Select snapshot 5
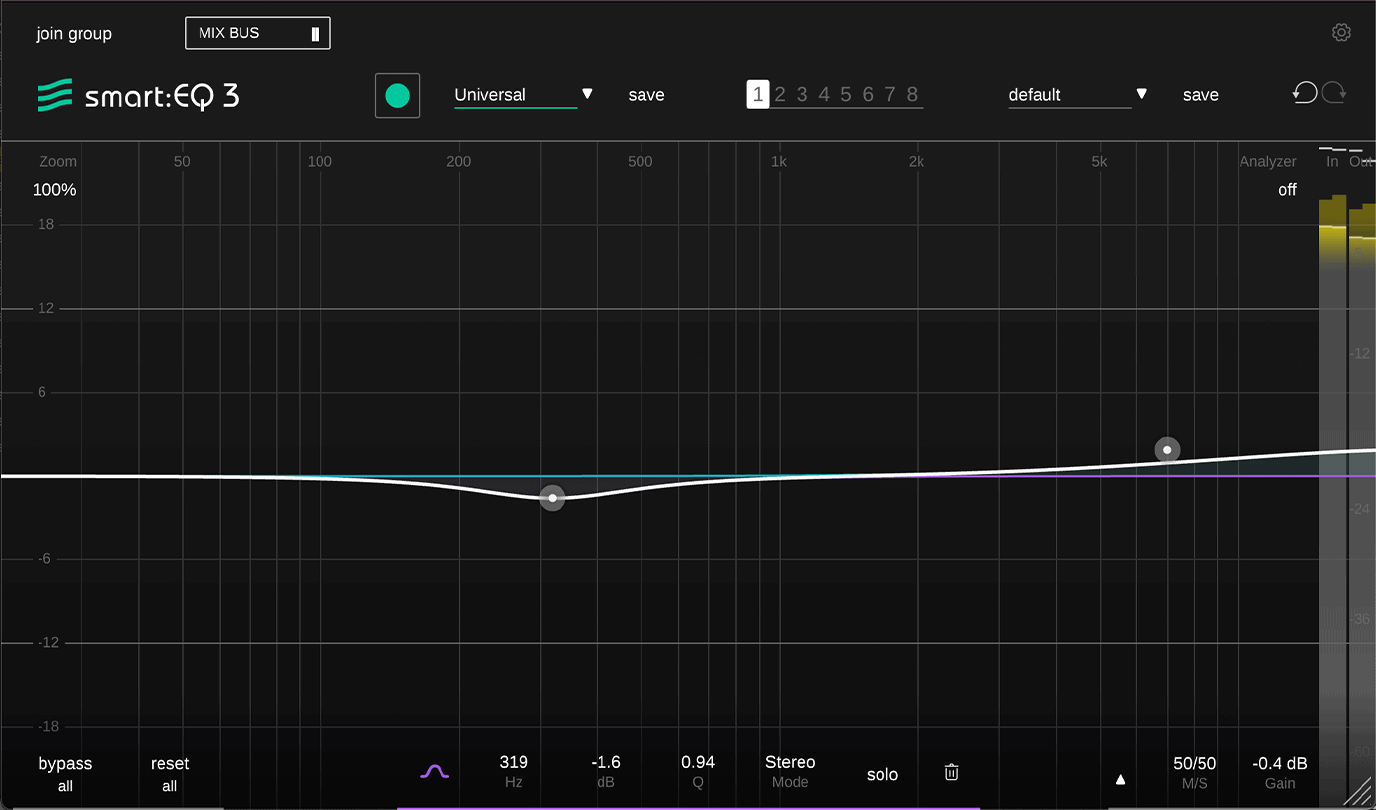 tap(845, 93)
